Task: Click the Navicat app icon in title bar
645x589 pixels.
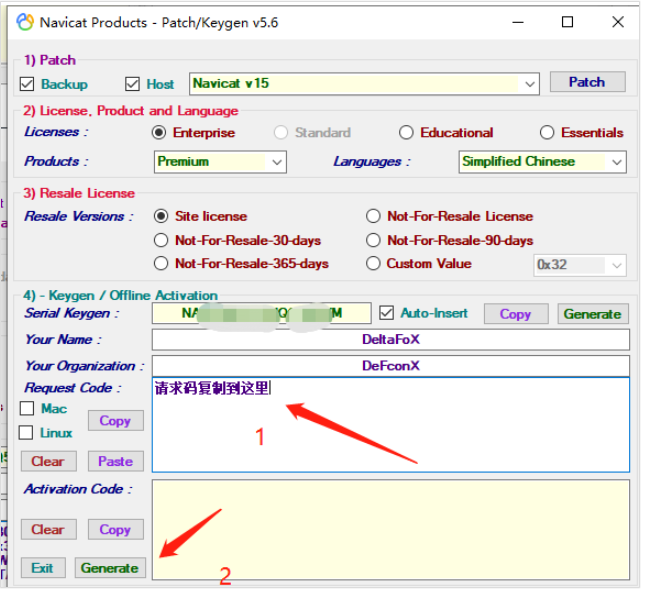Action: click(25, 22)
